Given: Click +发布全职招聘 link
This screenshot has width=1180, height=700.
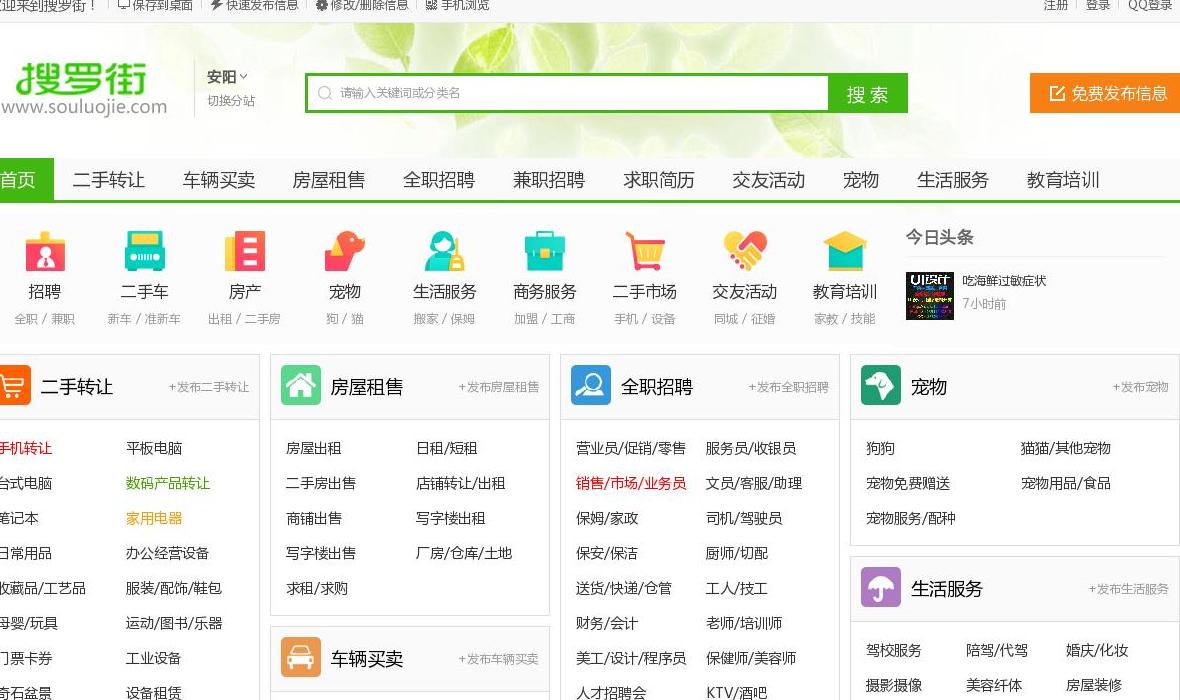Looking at the screenshot, I should pyautogui.click(x=789, y=387).
